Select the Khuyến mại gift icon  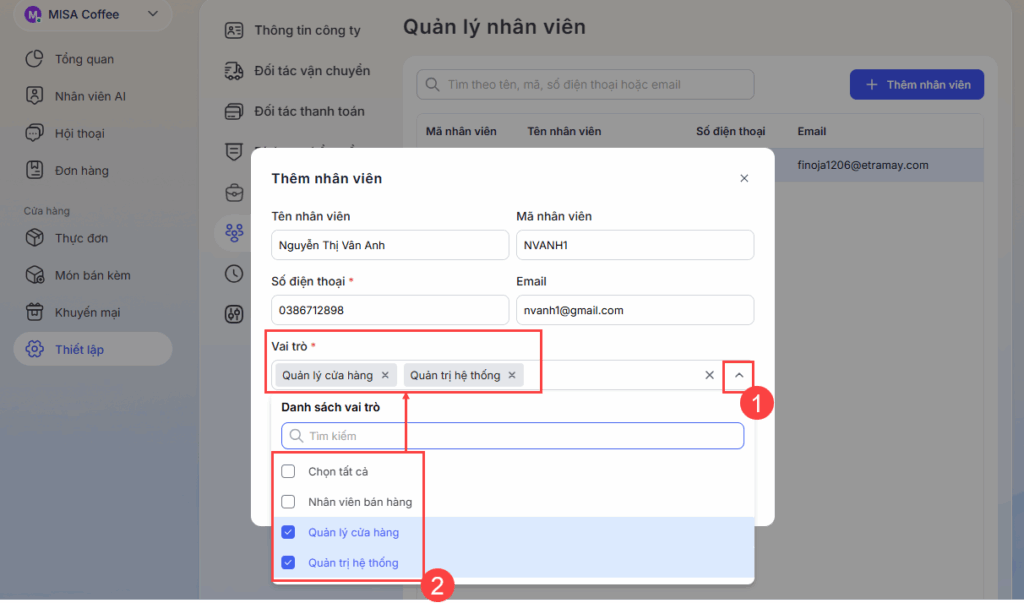(35, 312)
